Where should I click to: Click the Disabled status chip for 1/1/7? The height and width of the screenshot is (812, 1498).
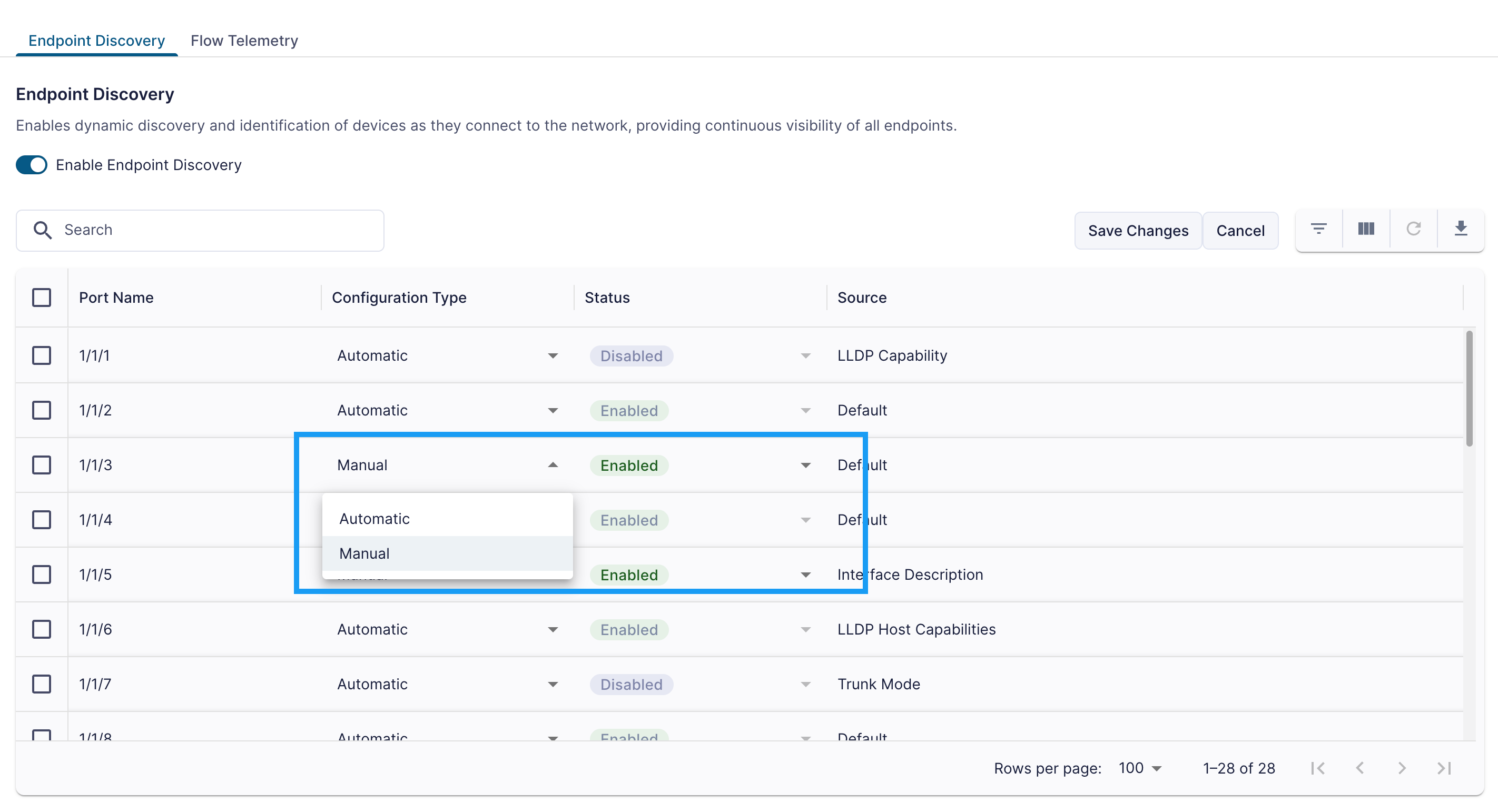pos(632,685)
